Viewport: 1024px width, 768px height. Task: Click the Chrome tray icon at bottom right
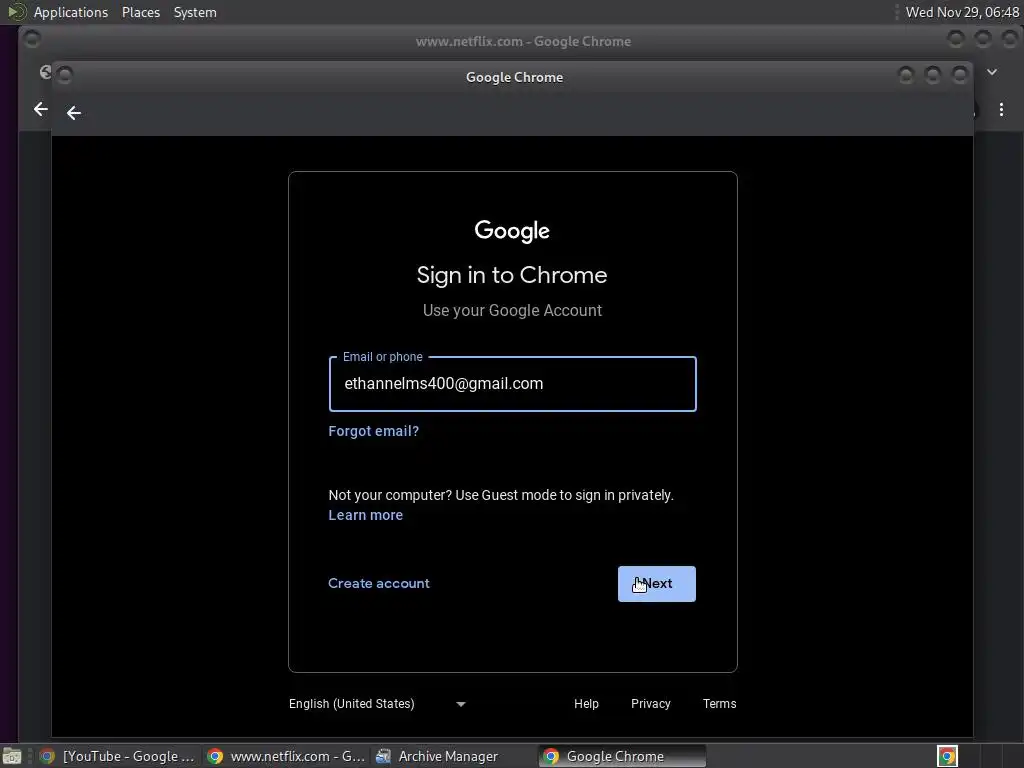(947, 756)
